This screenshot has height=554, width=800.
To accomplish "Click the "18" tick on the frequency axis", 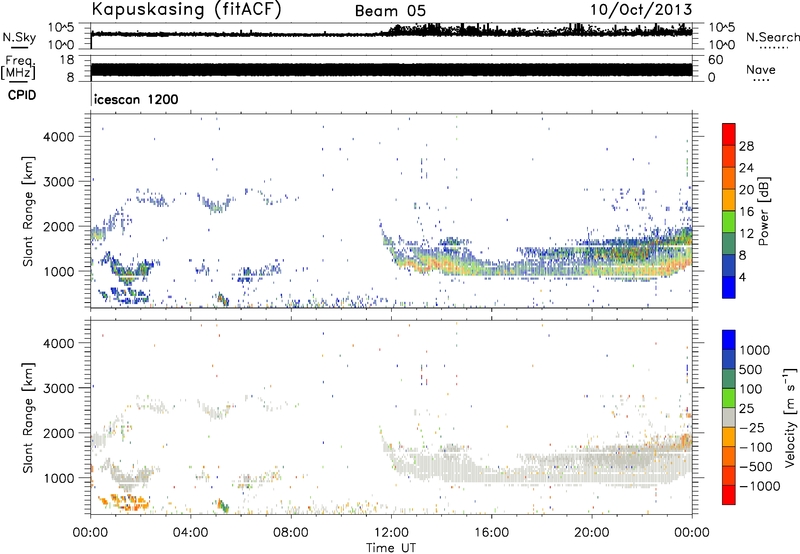I will coord(67,60).
